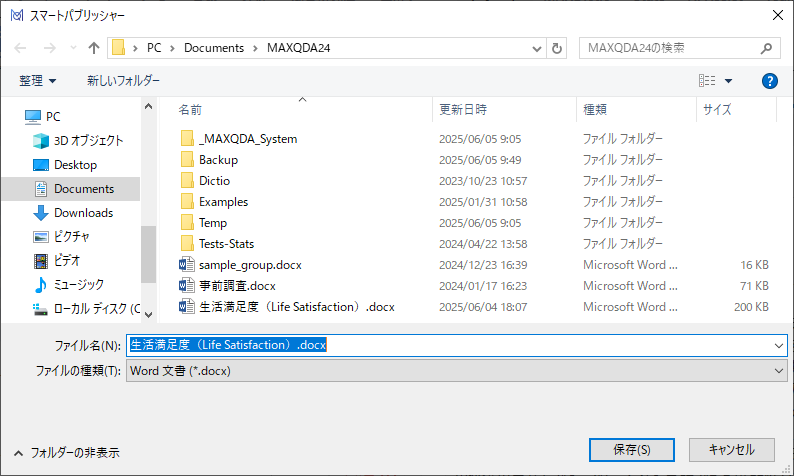Select the Backup folder icon
The width and height of the screenshot is (794, 476).
pyautogui.click(x=187, y=160)
